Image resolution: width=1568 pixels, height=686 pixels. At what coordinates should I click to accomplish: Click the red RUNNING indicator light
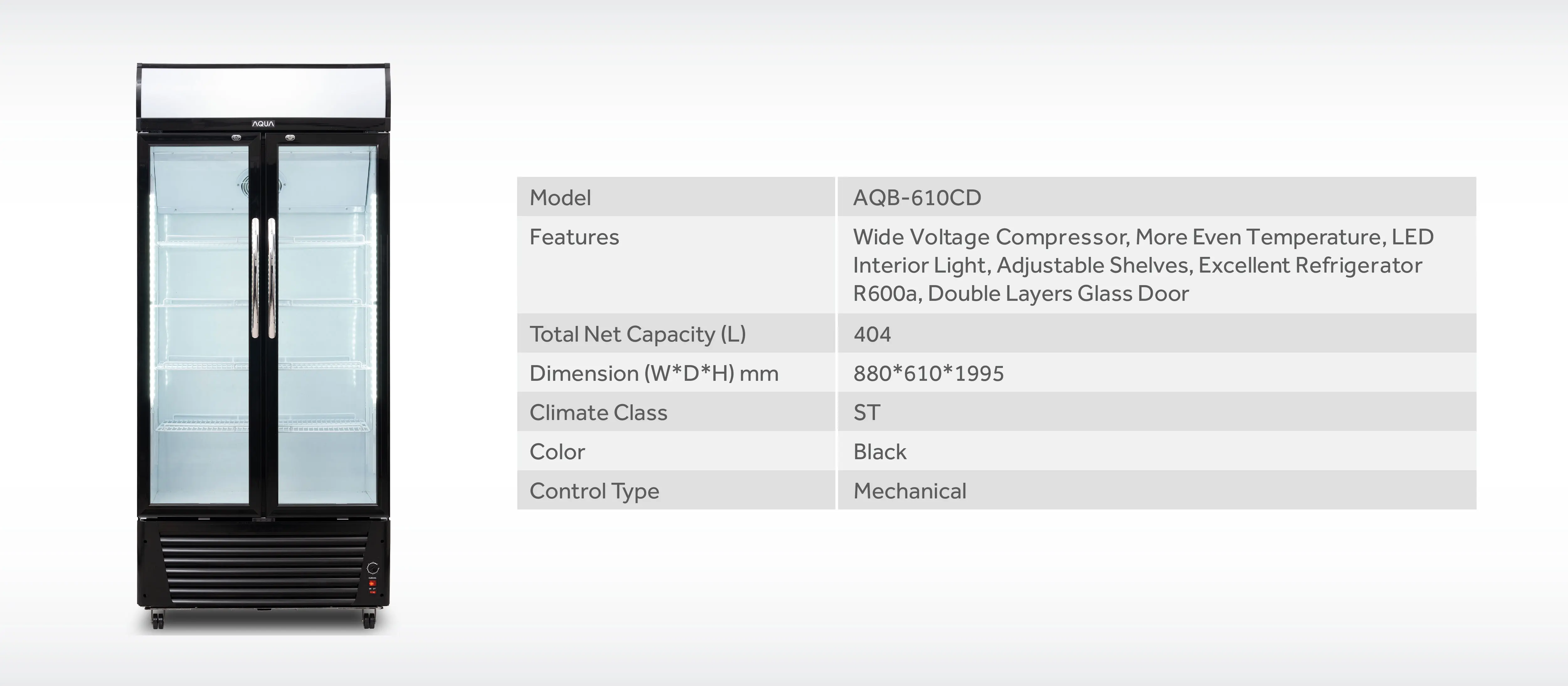[373, 583]
